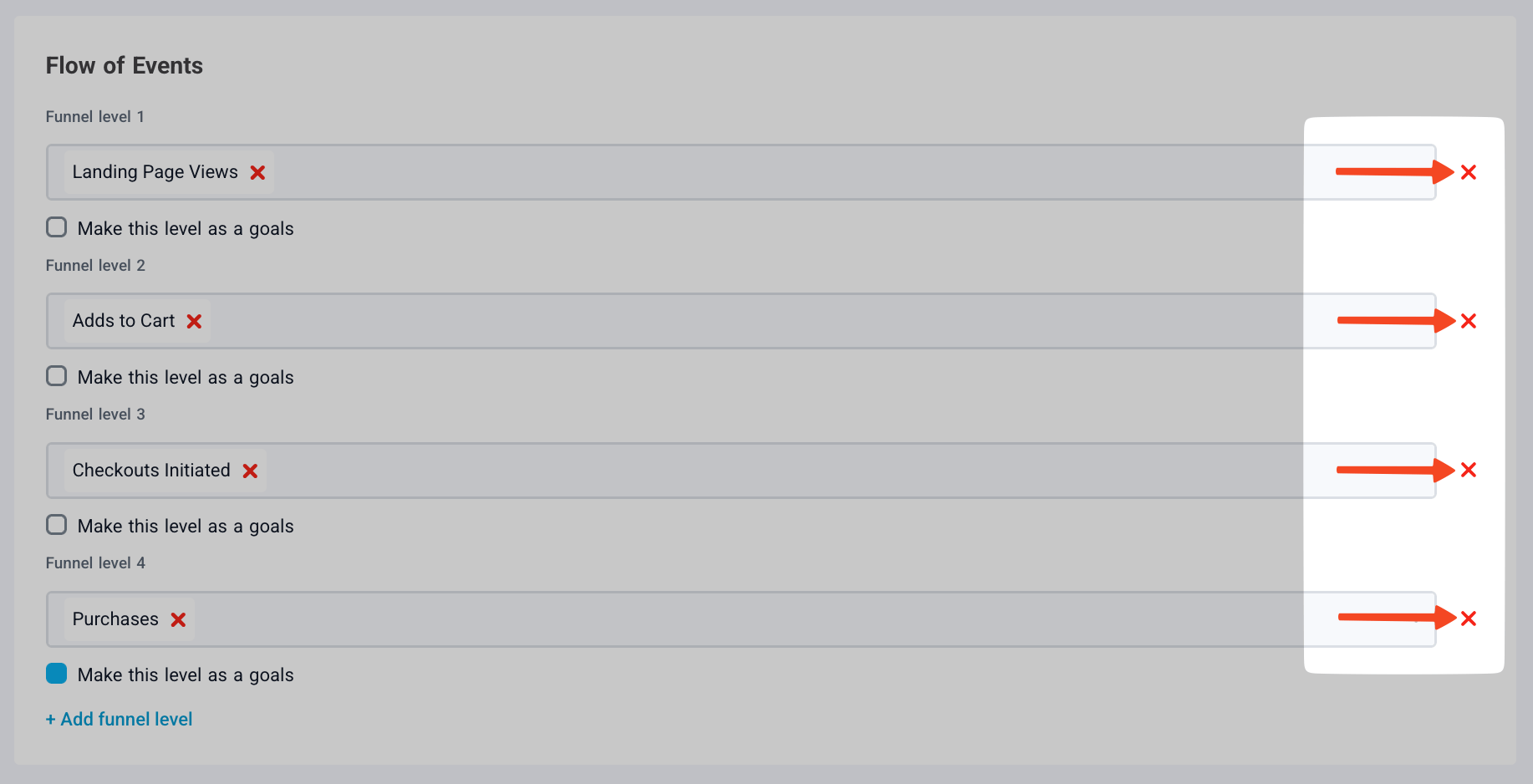
Task: Tick goal checkbox under Funnel level 3
Action: 57,525
